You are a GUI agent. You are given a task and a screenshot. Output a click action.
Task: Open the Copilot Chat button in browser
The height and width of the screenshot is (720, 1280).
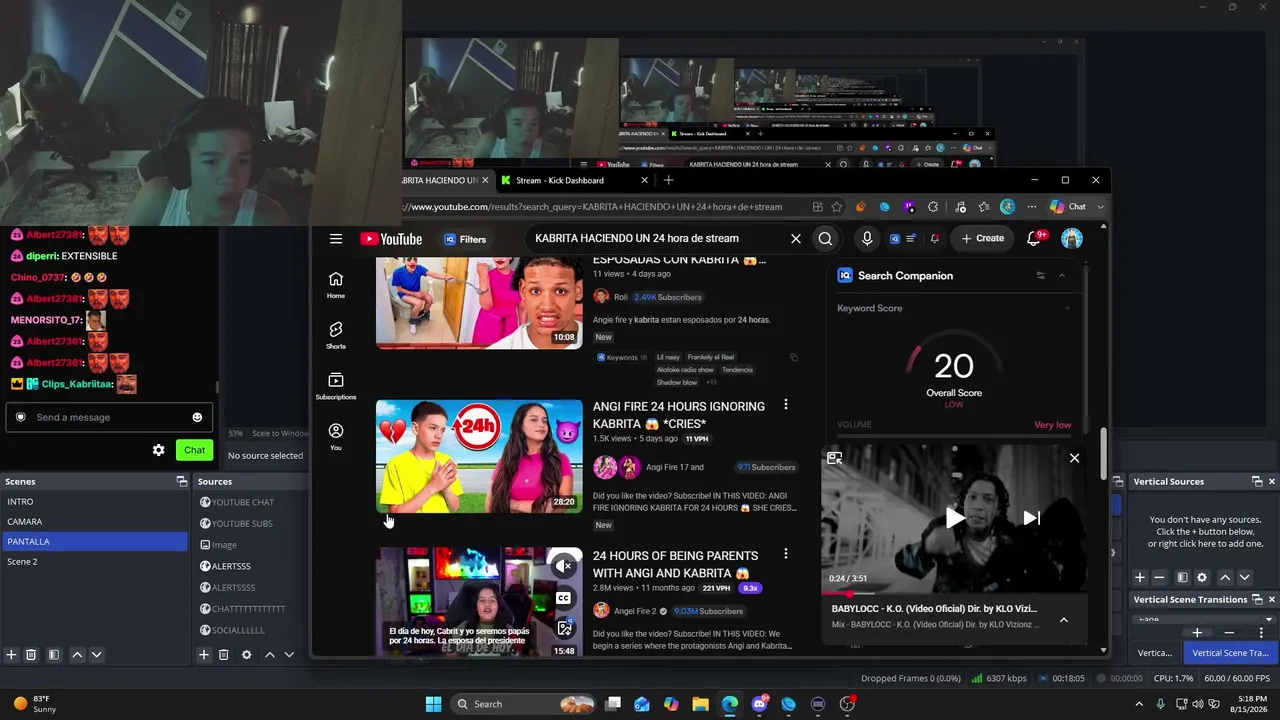(x=1068, y=207)
